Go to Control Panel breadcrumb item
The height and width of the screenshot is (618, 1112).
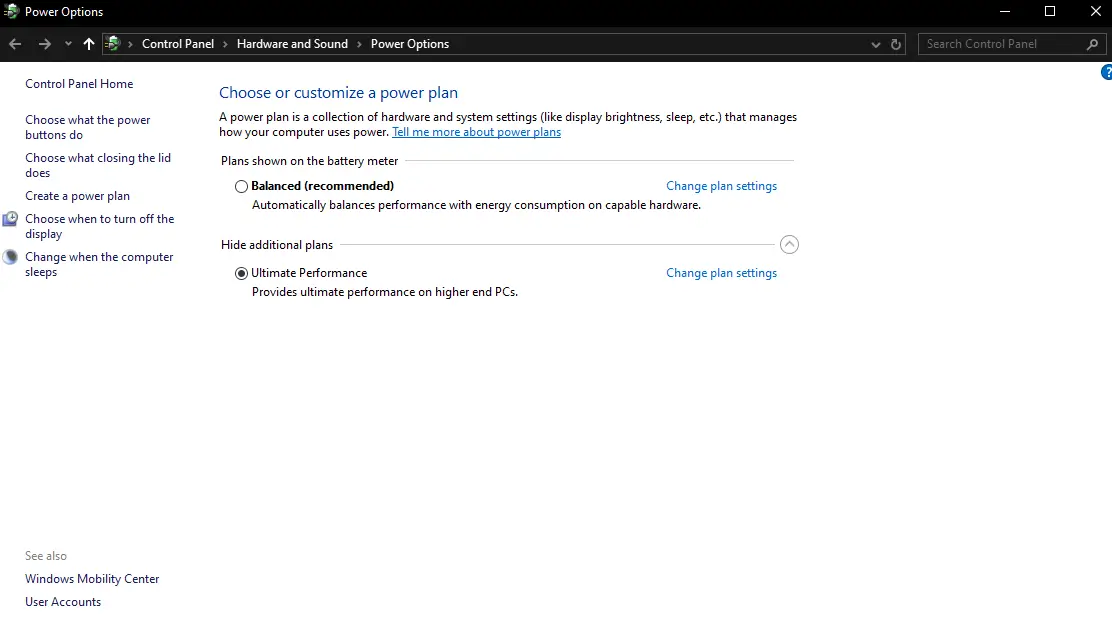[x=178, y=44]
